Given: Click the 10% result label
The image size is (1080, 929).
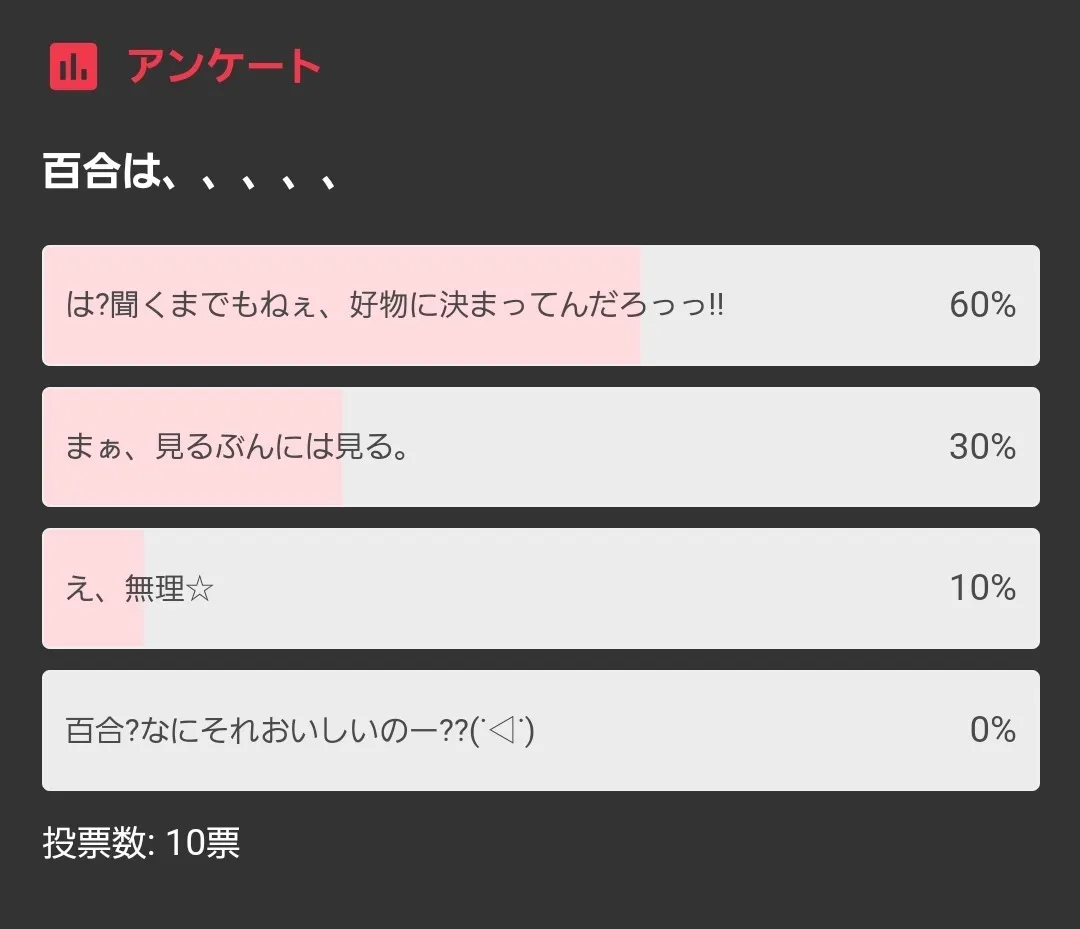Looking at the screenshot, I should (982, 588).
